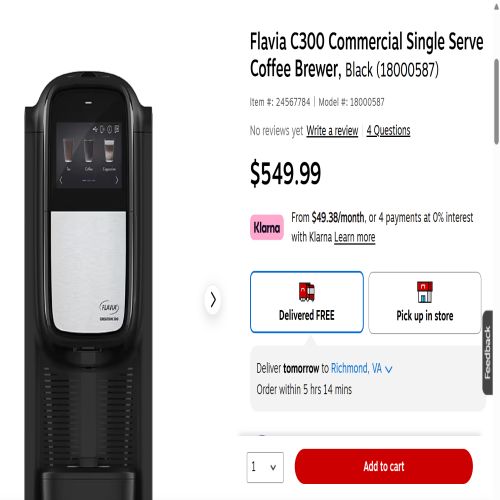Open the Klarna Learn more link
Viewport: 500px width, 500px height.
[x=355, y=237]
